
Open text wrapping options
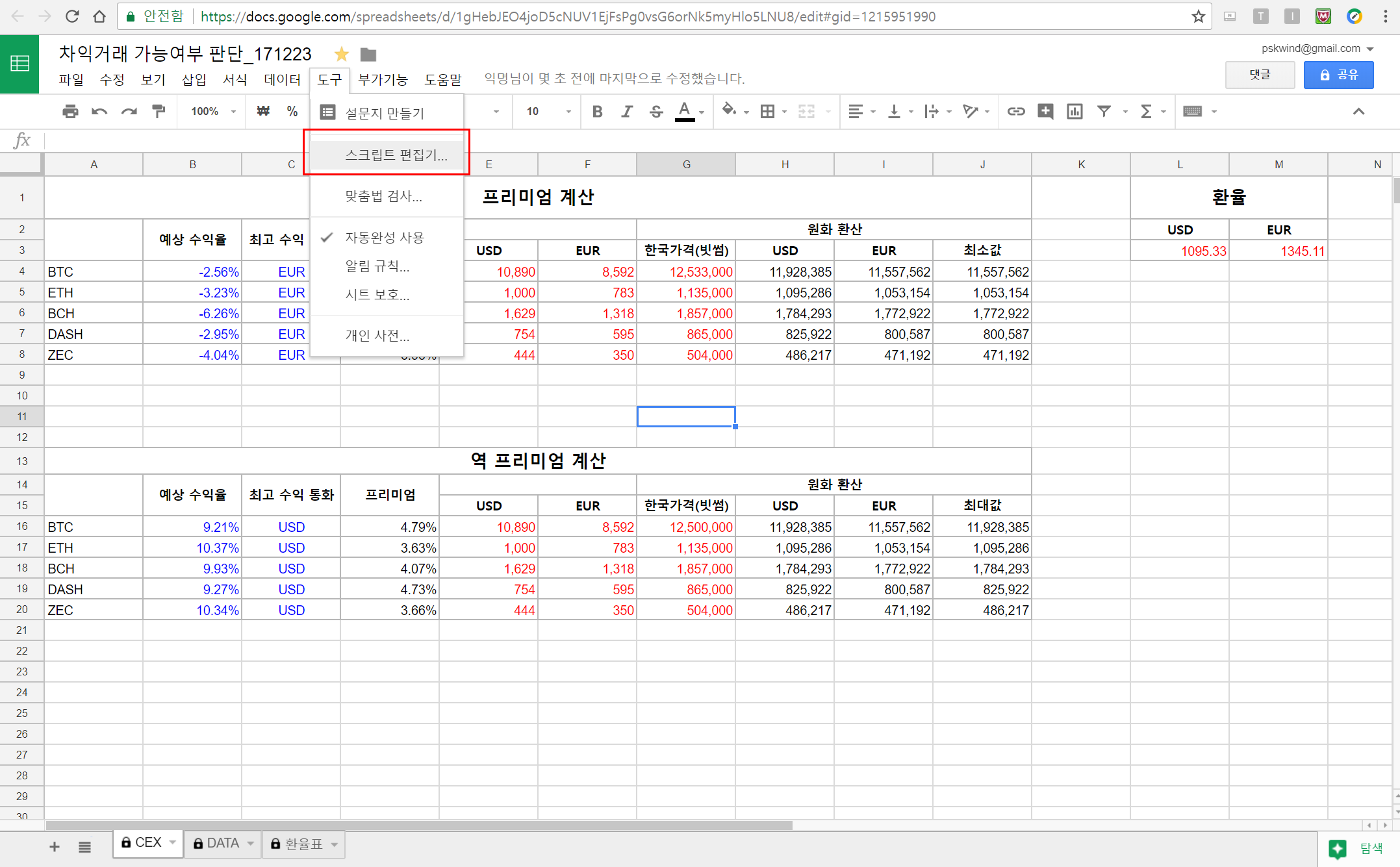click(x=932, y=112)
